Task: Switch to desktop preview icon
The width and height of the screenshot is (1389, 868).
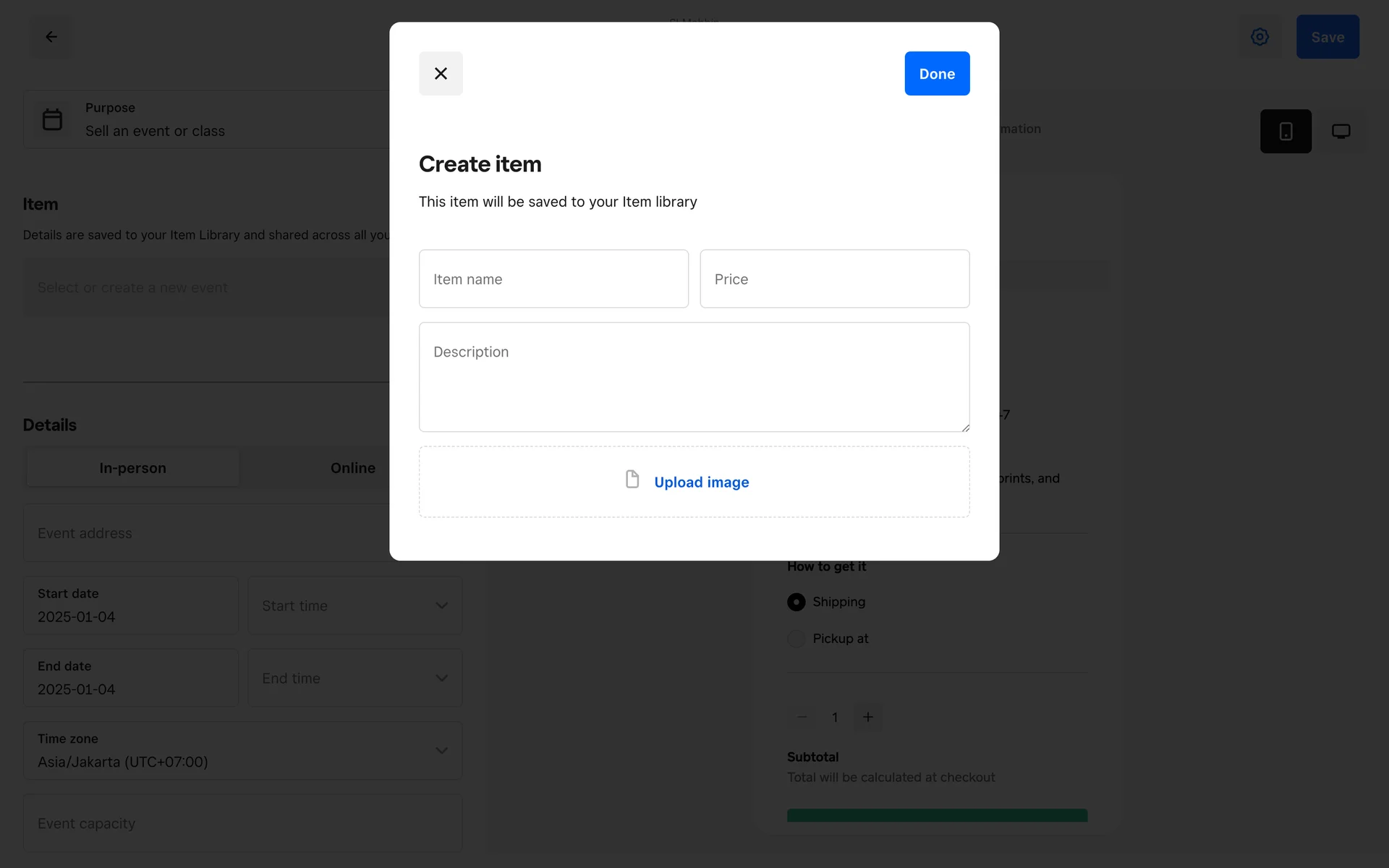Action: point(1341,131)
